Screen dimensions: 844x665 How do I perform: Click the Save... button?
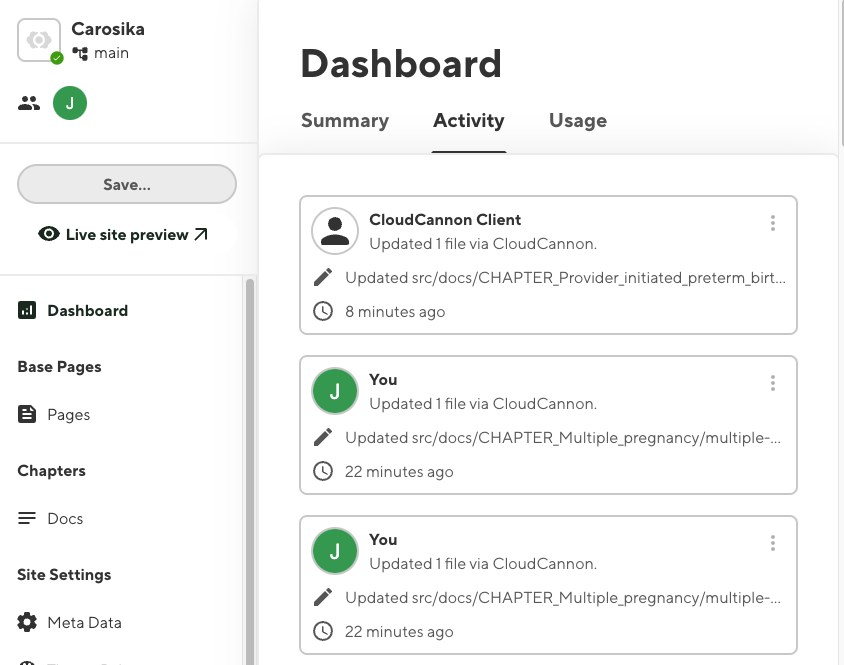pyautogui.click(x=127, y=185)
